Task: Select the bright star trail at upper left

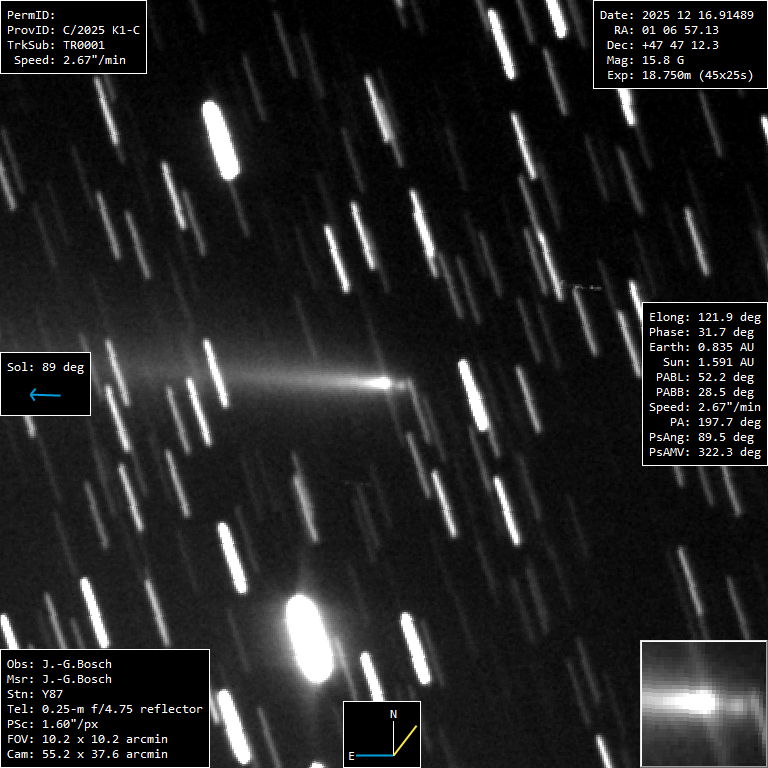Action: (x=220, y=140)
